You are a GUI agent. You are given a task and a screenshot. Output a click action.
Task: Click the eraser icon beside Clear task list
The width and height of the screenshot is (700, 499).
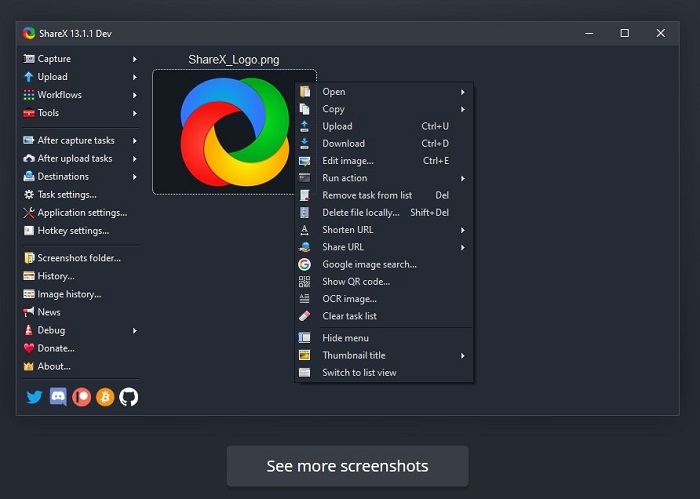(304, 316)
